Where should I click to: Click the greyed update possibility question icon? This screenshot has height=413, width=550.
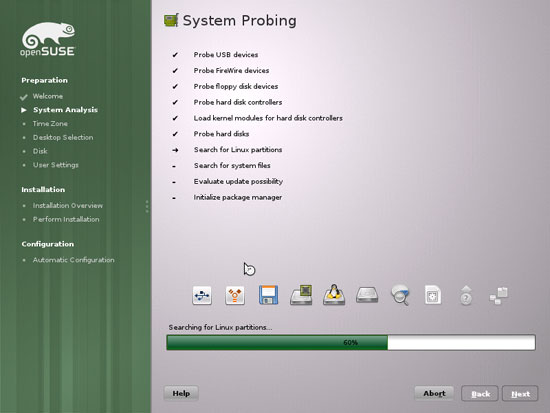466,295
